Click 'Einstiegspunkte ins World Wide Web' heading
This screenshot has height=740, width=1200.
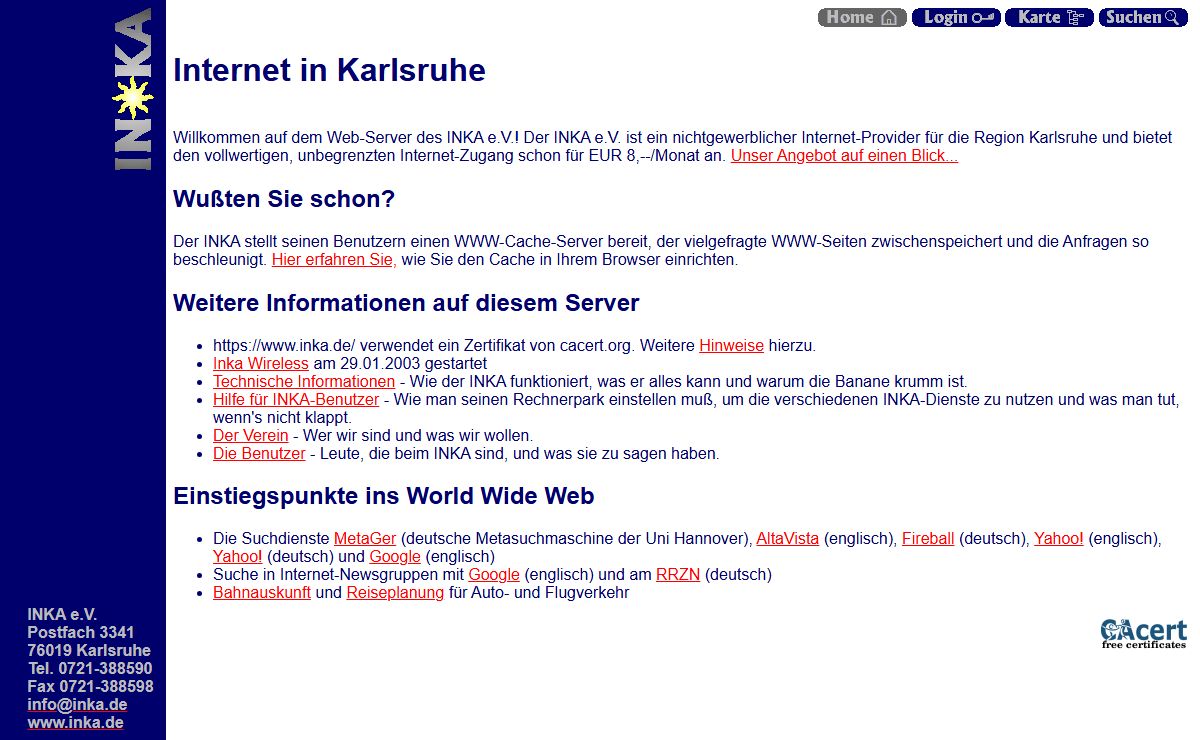[384, 496]
